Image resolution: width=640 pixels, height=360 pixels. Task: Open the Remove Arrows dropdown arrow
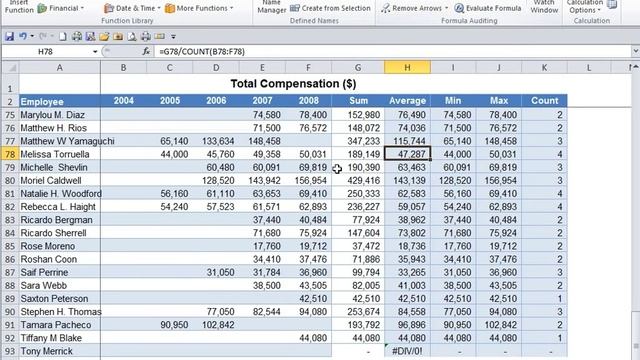tap(446, 8)
